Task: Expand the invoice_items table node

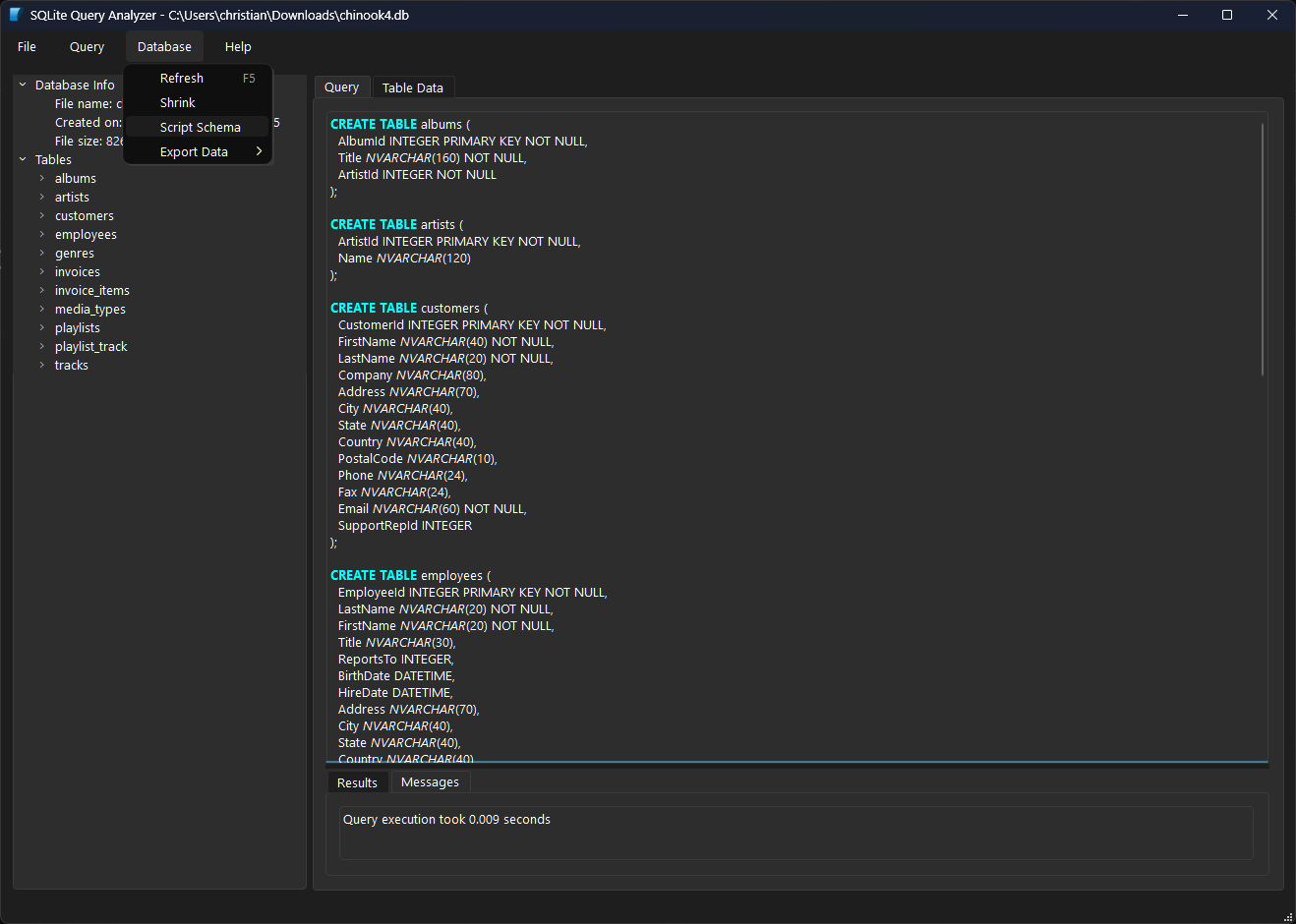Action: click(x=42, y=290)
